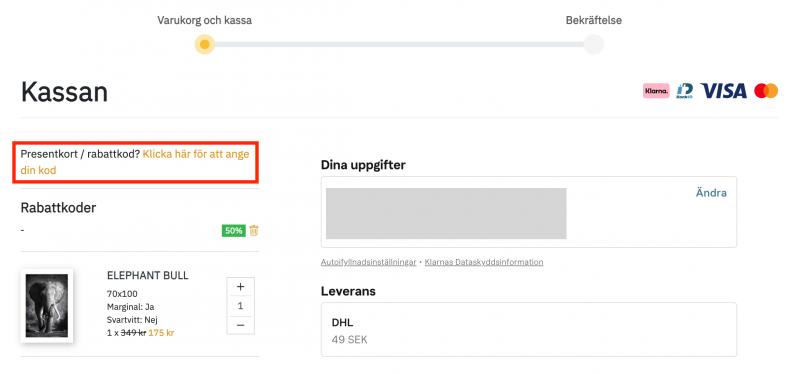This screenshot has height=374, width=800.
Task: Go to the Bekräftelse step indicator
Action: (593, 44)
